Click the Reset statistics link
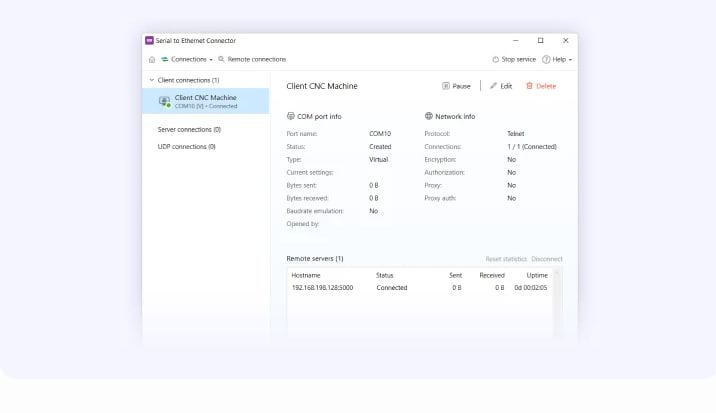The image size is (716, 413). click(x=506, y=259)
